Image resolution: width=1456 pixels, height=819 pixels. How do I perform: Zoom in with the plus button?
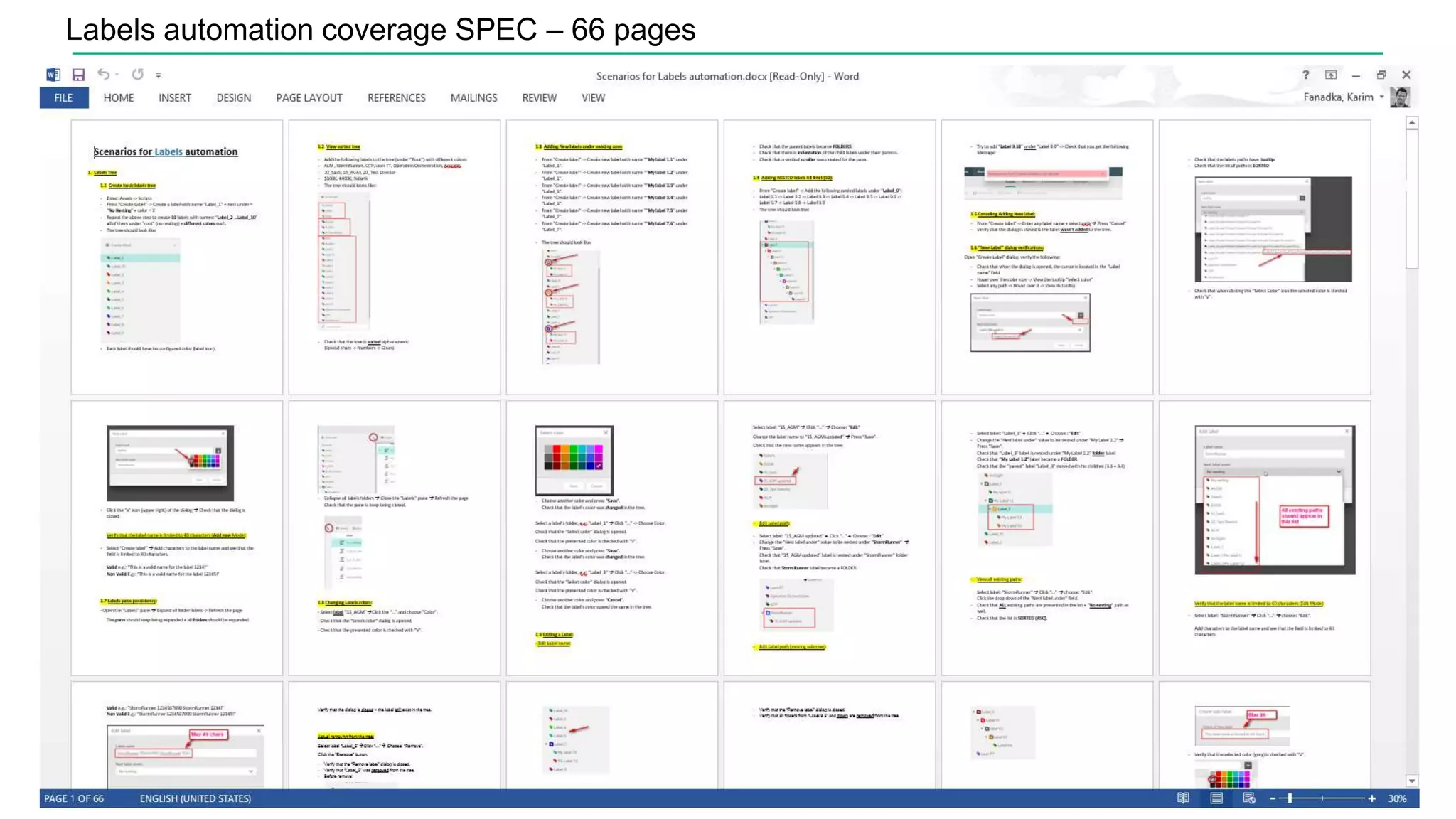click(1371, 798)
